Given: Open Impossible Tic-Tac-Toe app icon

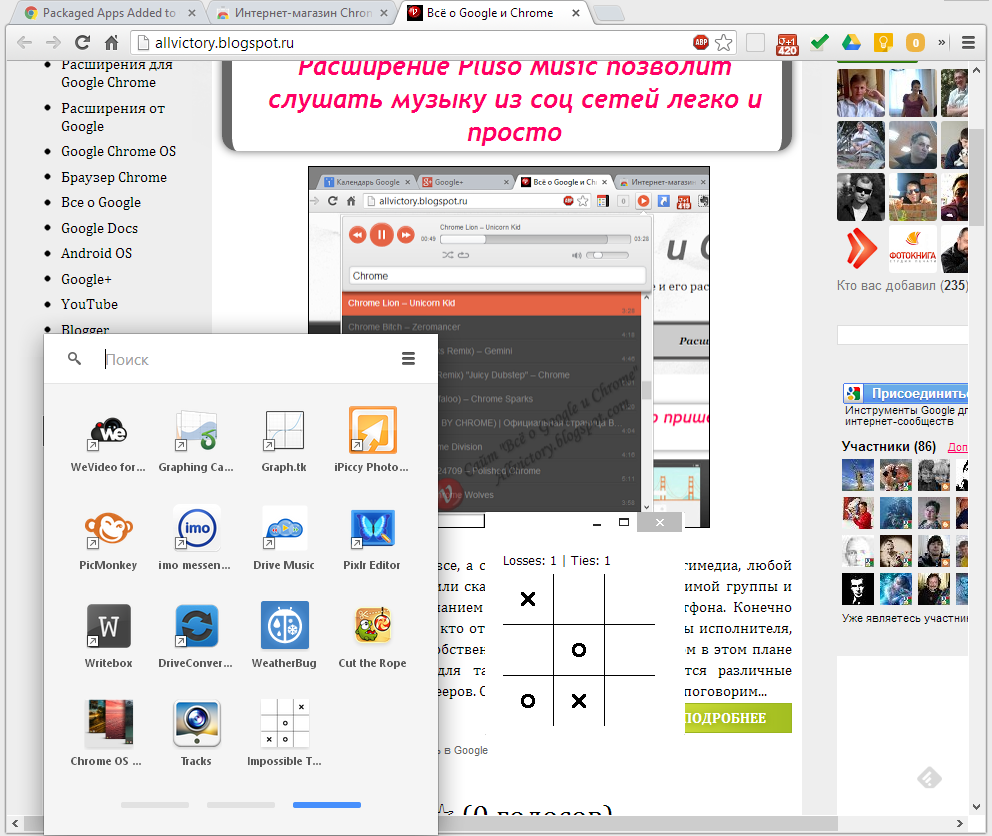Looking at the screenshot, I should click(284, 724).
